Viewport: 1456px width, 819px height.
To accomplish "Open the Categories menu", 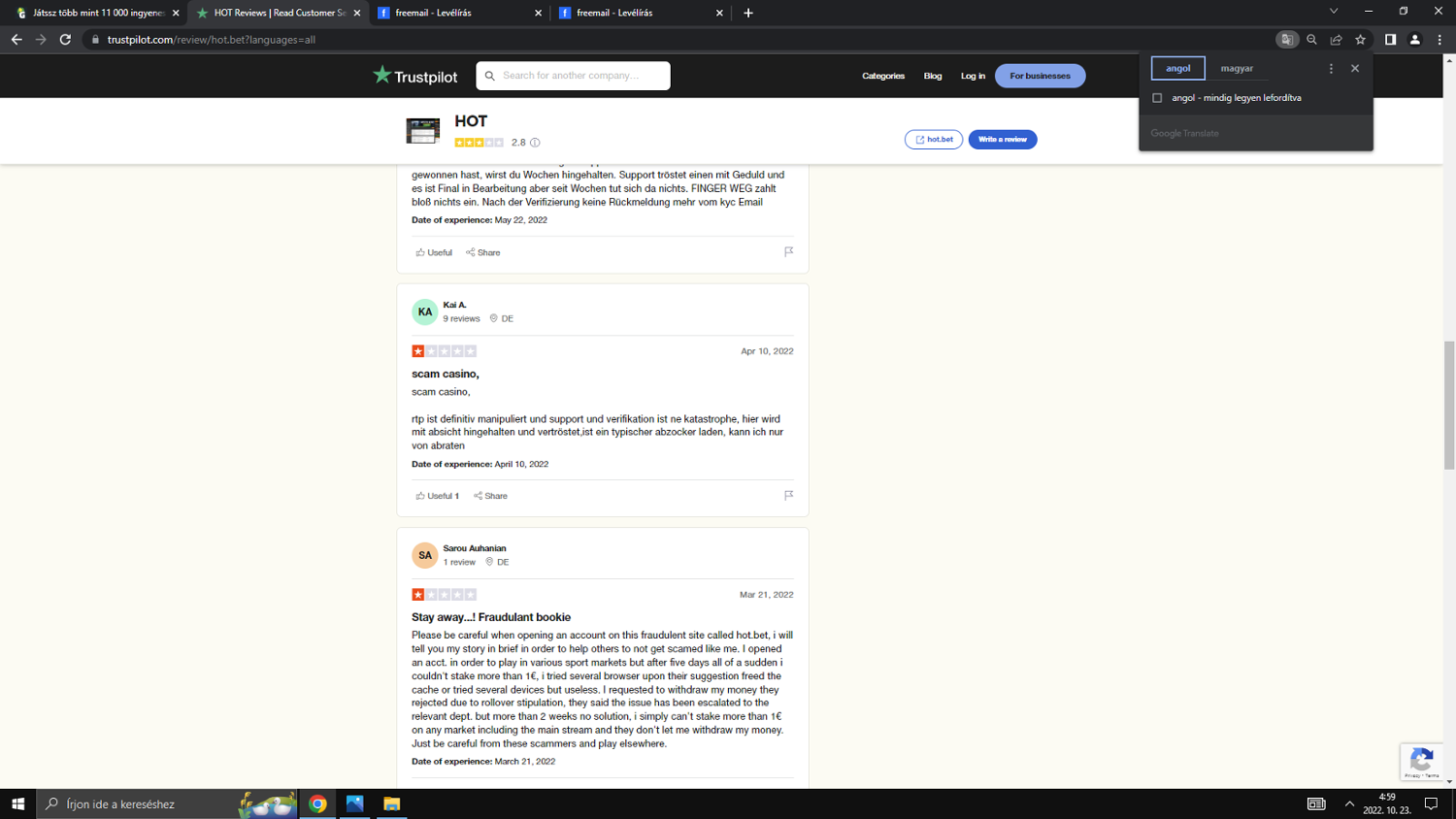I will coord(883,76).
